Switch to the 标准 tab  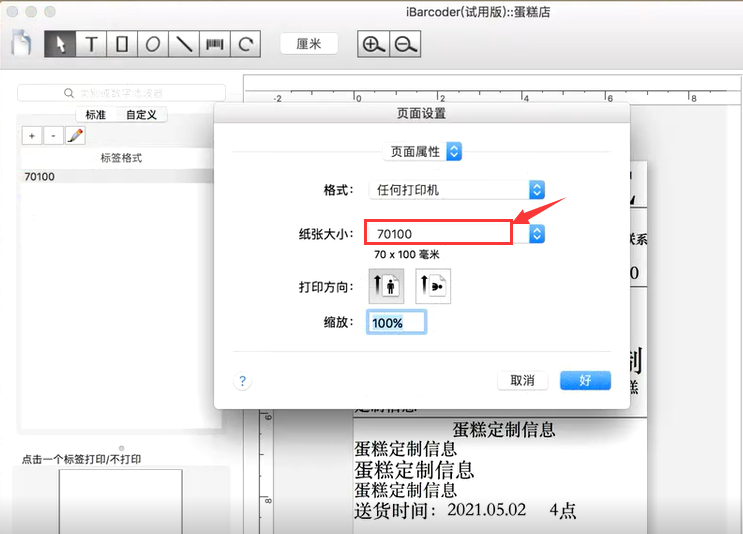coord(95,115)
